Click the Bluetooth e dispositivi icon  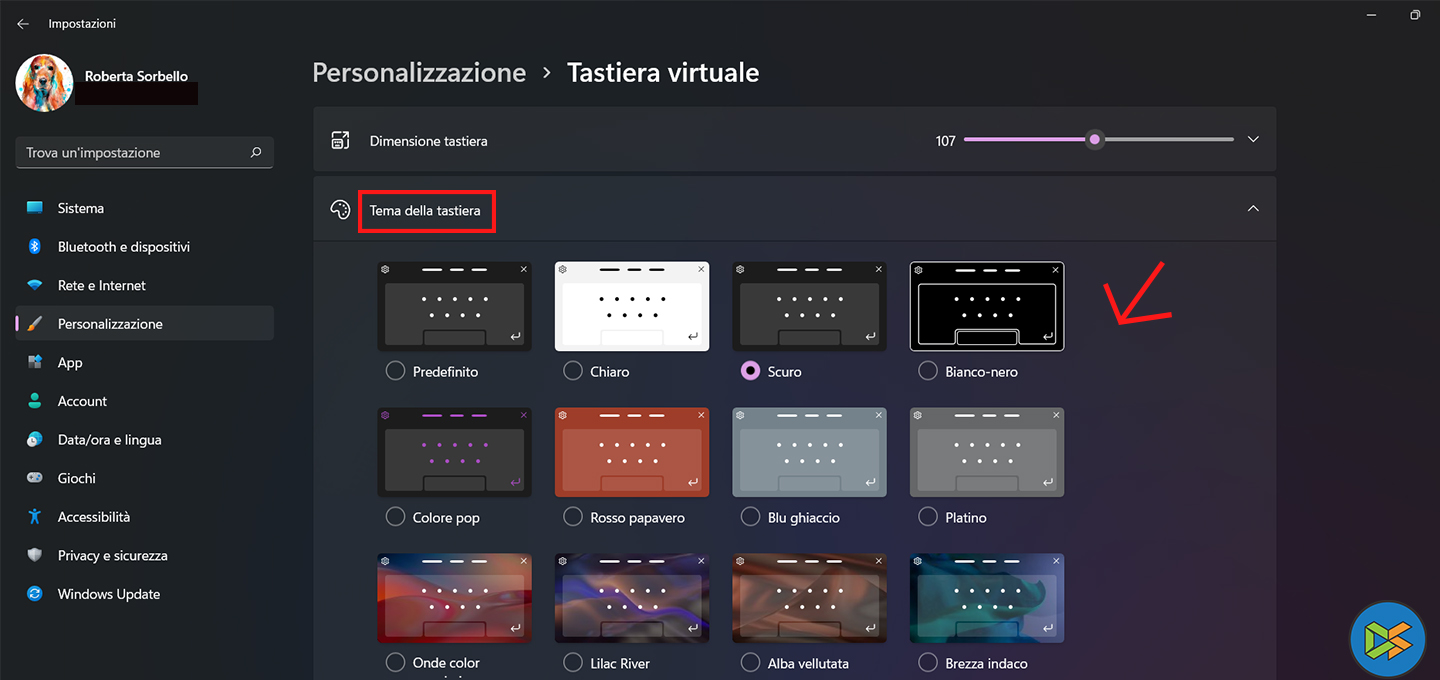pyautogui.click(x=34, y=247)
